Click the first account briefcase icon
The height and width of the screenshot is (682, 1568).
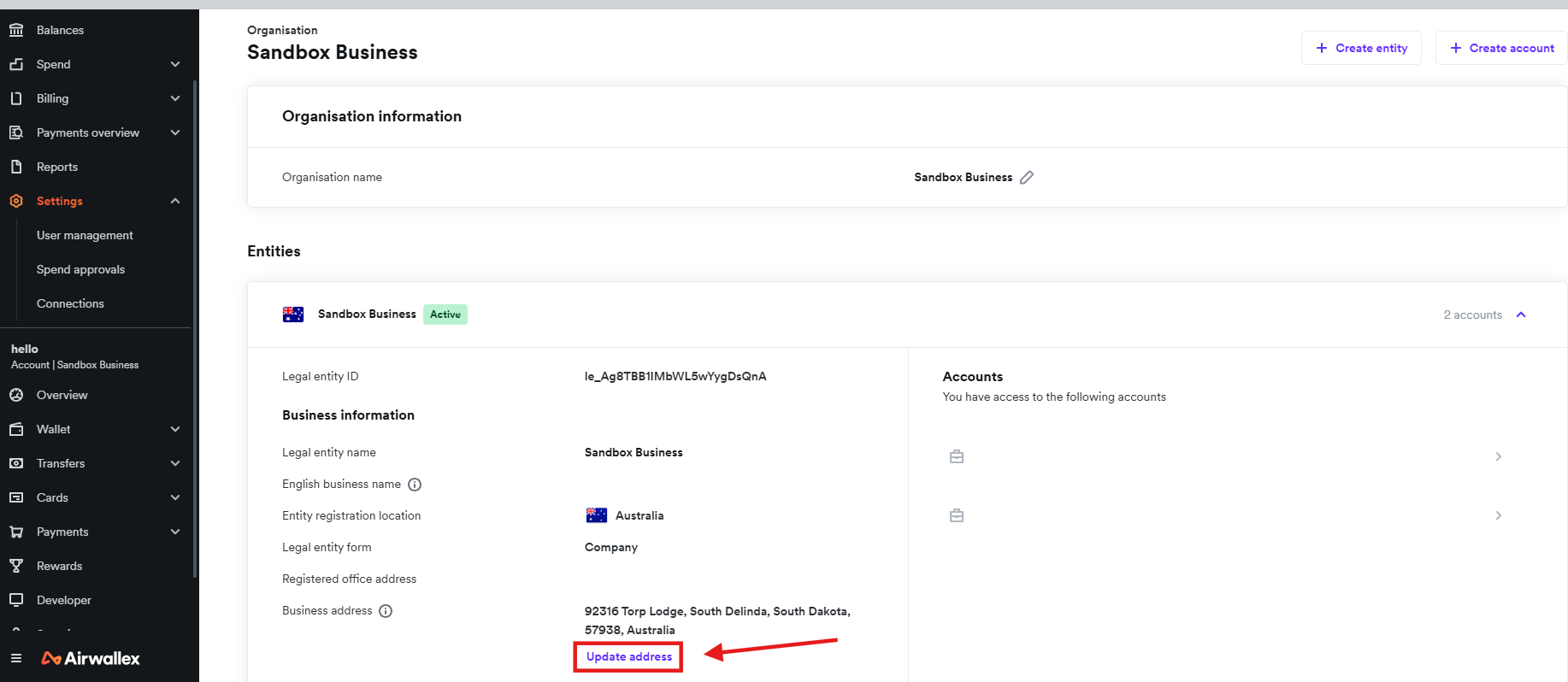[957, 456]
